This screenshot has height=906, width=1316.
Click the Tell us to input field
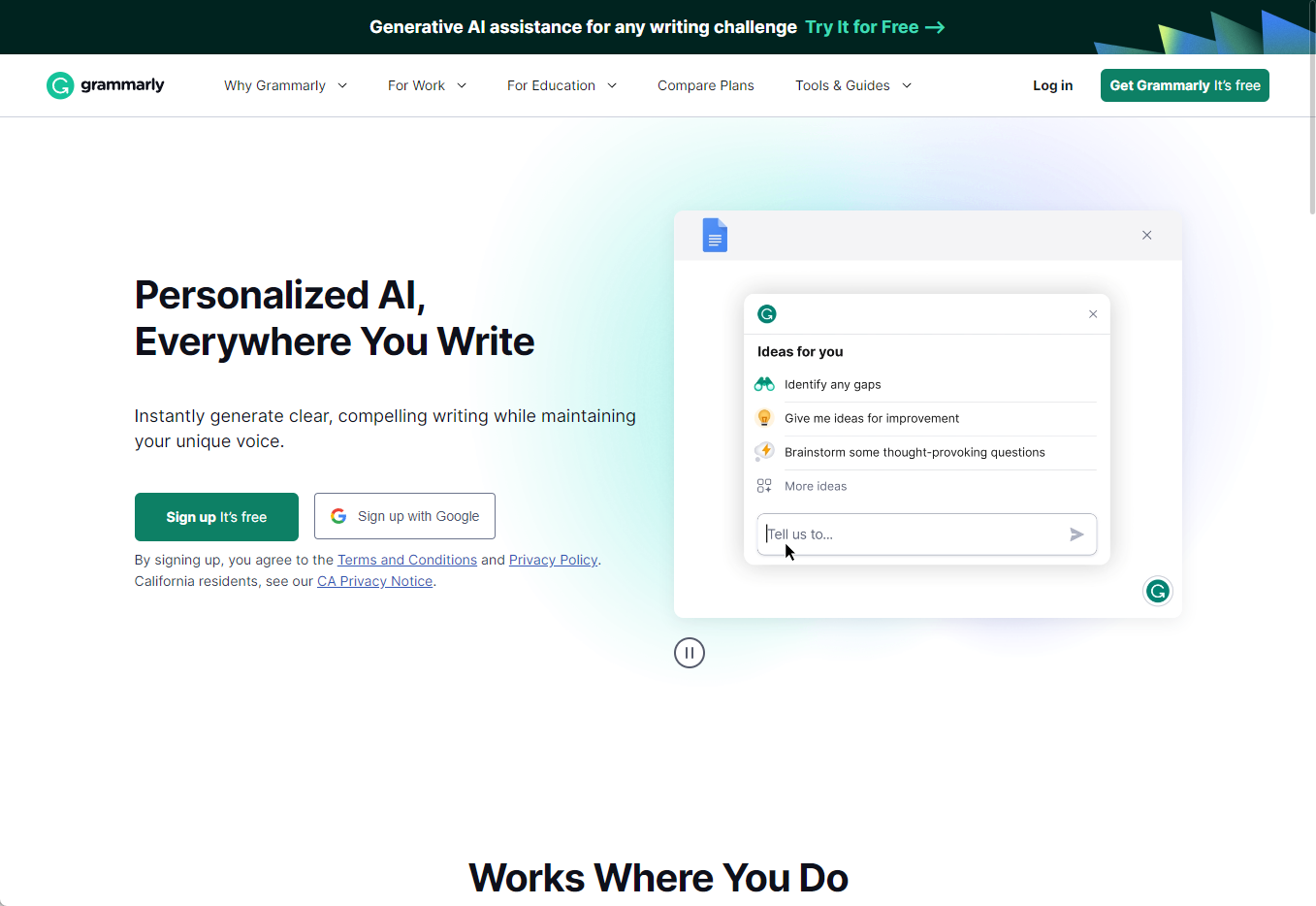pyautogui.click(x=926, y=534)
